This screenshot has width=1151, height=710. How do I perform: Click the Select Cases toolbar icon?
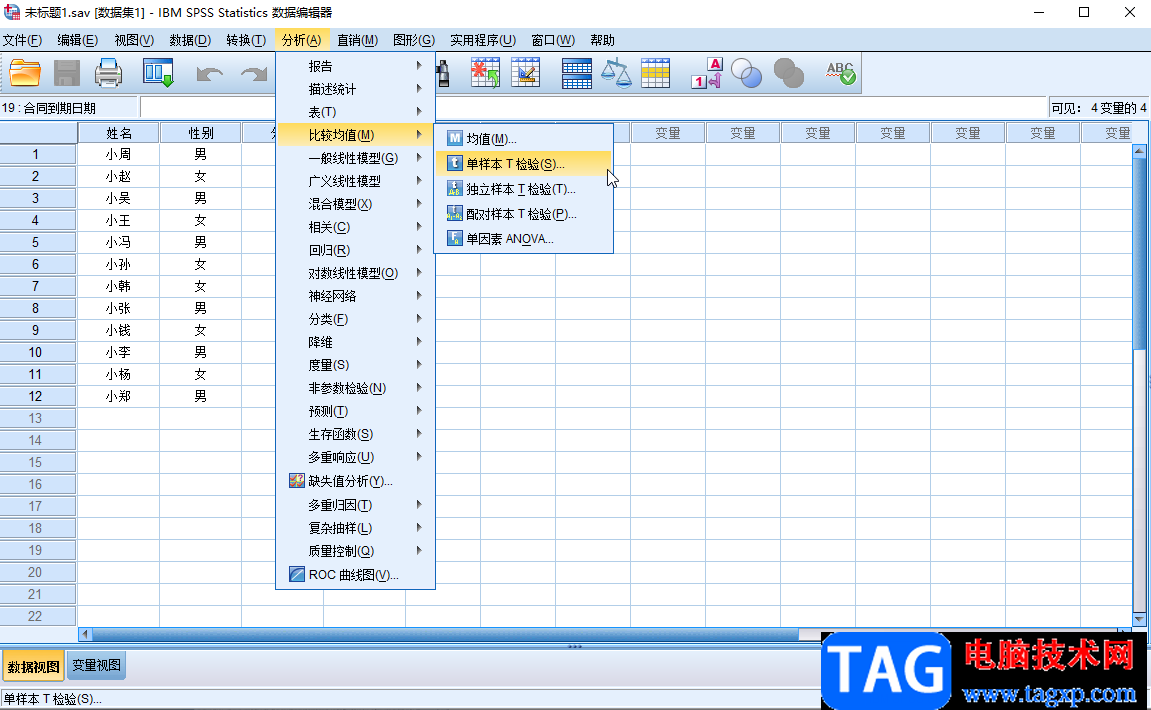point(655,73)
